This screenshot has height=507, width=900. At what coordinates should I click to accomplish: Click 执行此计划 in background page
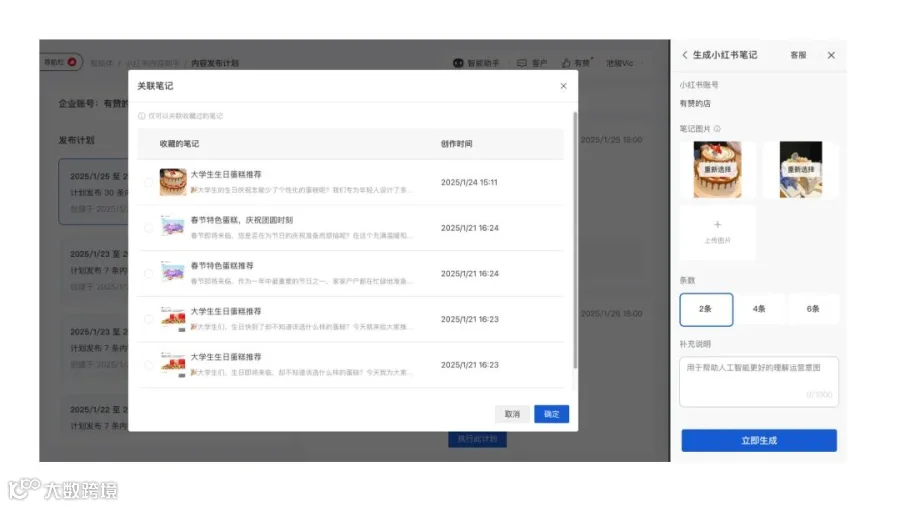click(x=477, y=439)
